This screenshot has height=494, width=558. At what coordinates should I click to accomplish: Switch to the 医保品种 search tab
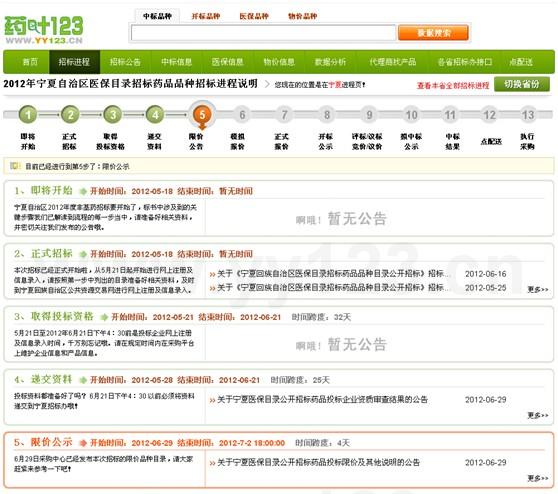[254, 16]
